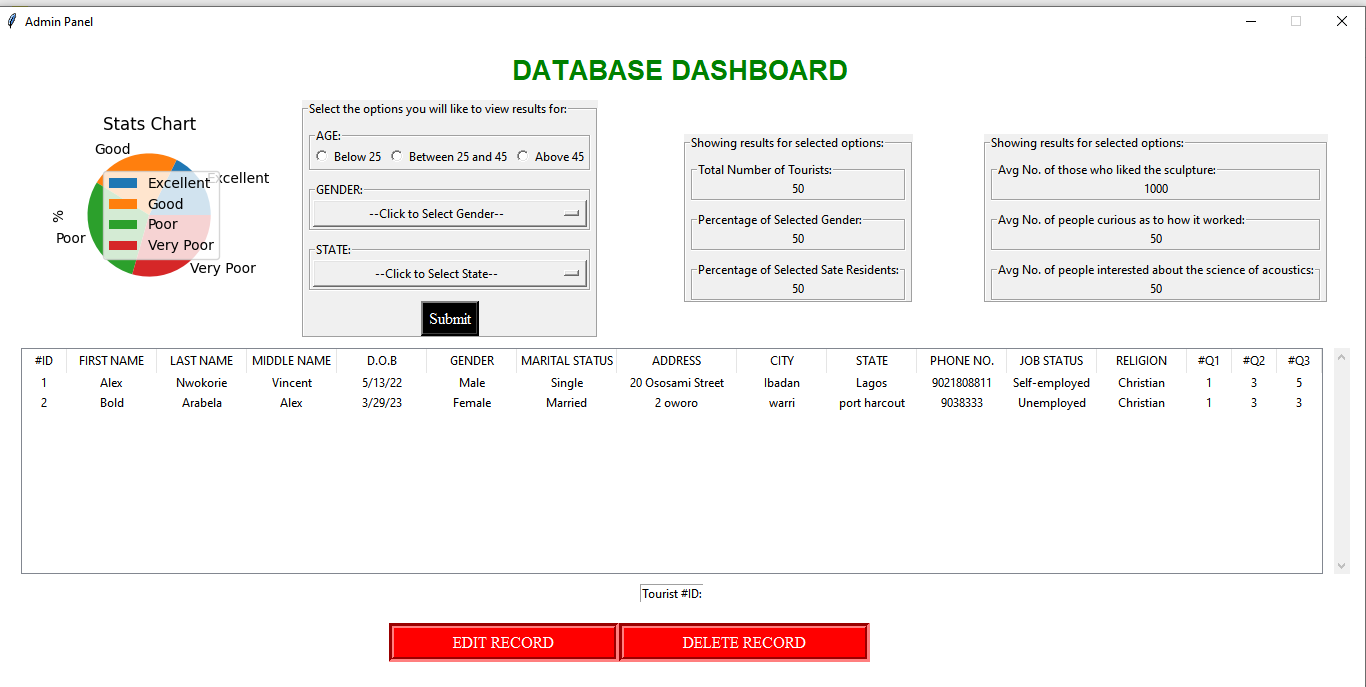
Task: Click the 3/29/23 date of birth cell
Action: [382, 403]
